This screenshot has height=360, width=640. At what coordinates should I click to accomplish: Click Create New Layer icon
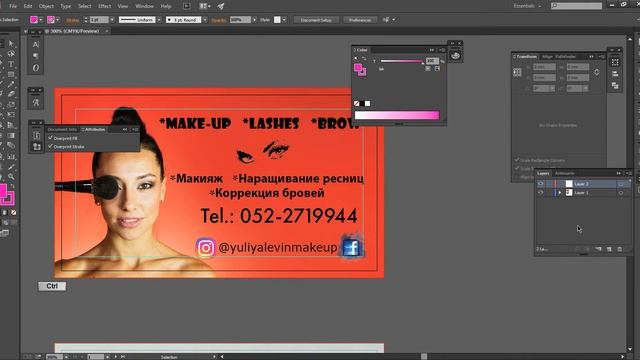tap(609, 249)
